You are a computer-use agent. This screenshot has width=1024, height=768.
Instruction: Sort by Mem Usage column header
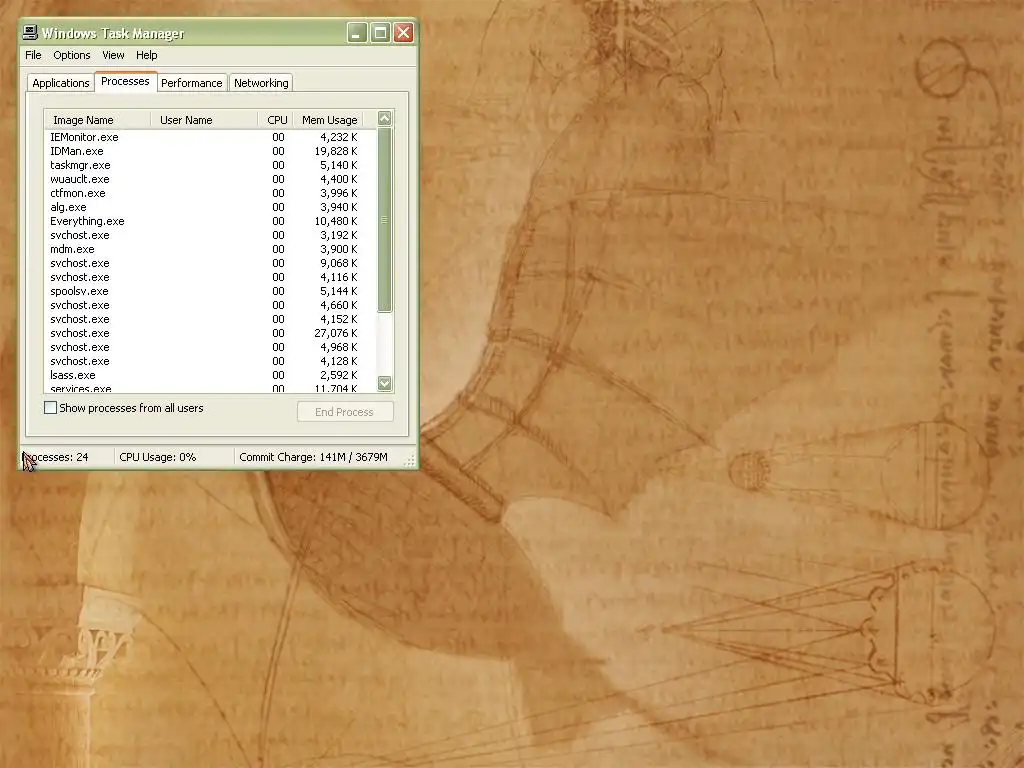(x=328, y=120)
